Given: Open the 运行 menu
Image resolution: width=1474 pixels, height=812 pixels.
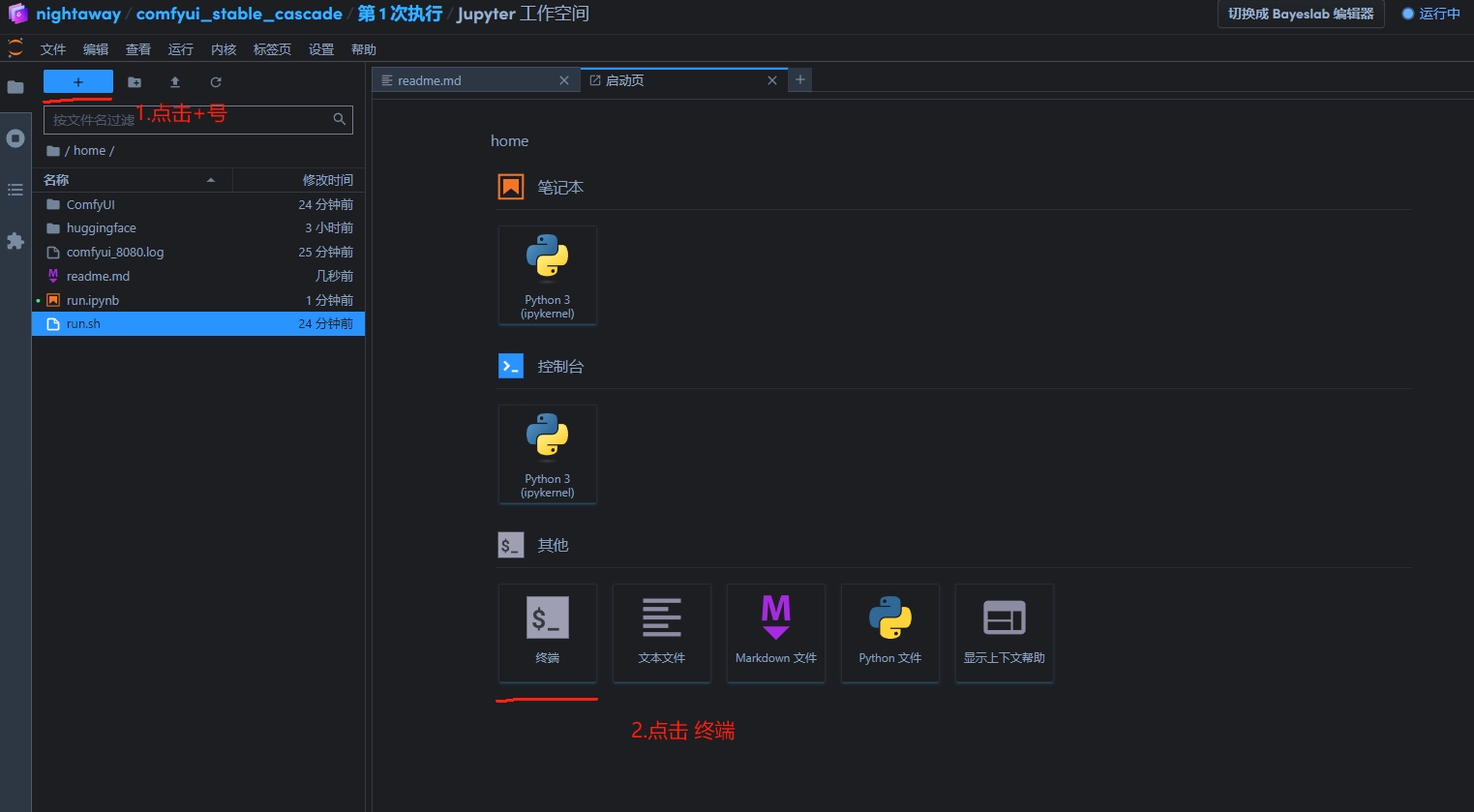Looking at the screenshot, I should coord(181,49).
